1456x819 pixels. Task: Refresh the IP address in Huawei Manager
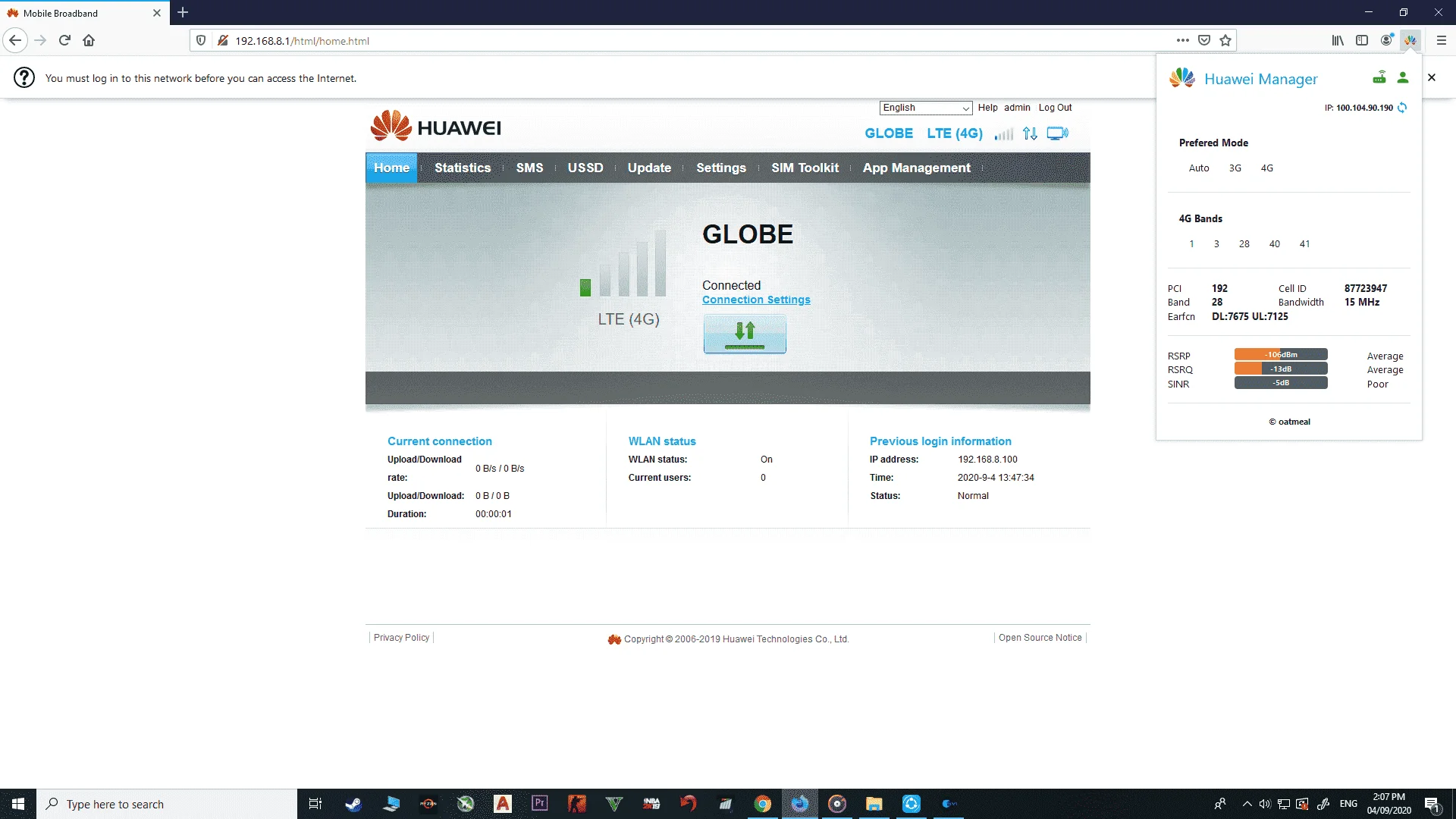click(1402, 108)
